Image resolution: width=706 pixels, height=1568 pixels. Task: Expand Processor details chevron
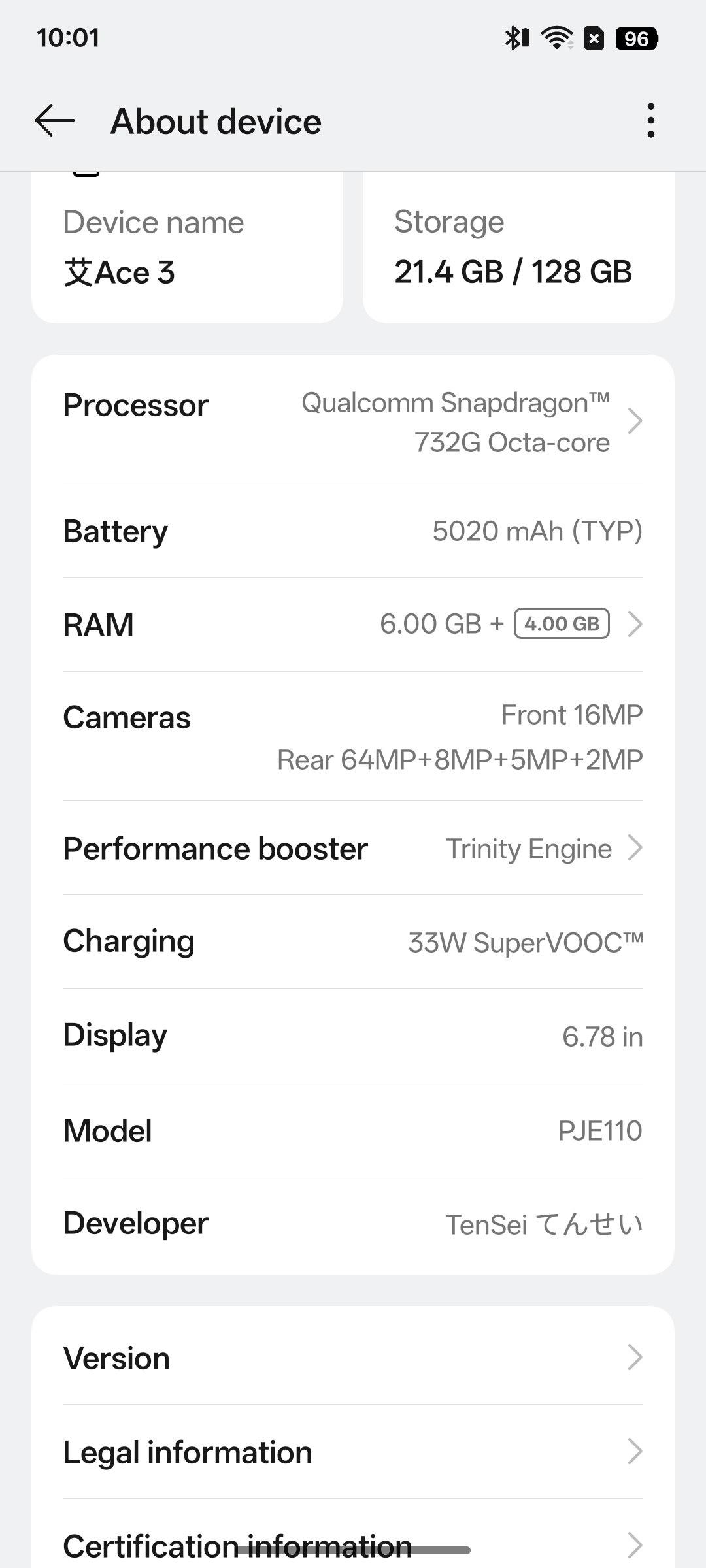coord(634,421)
